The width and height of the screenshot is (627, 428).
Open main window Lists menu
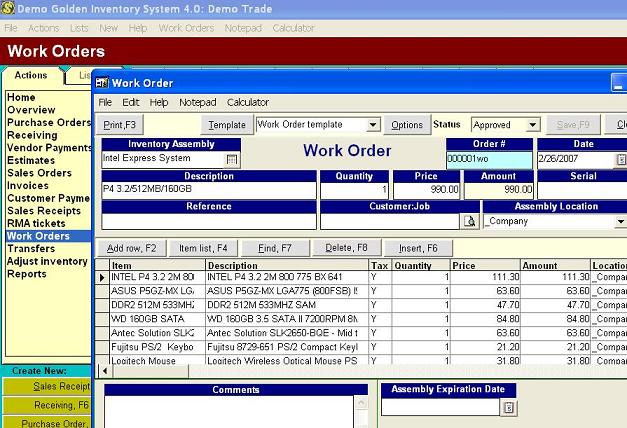tap(79, 28)
